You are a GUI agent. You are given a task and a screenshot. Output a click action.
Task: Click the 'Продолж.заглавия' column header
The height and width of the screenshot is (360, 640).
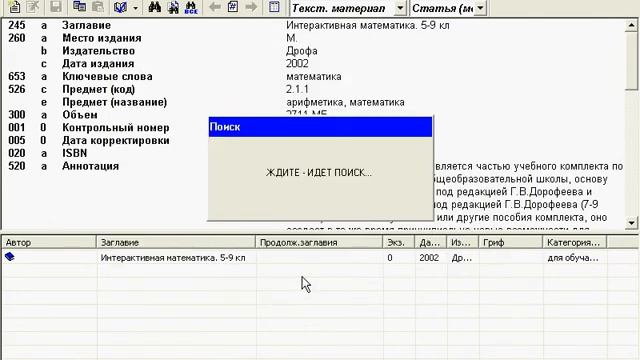pos(319,242)
